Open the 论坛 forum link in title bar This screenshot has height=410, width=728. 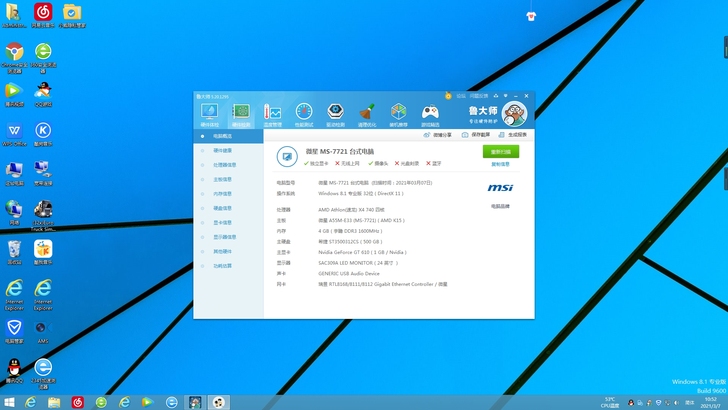(x=461, y=96)
